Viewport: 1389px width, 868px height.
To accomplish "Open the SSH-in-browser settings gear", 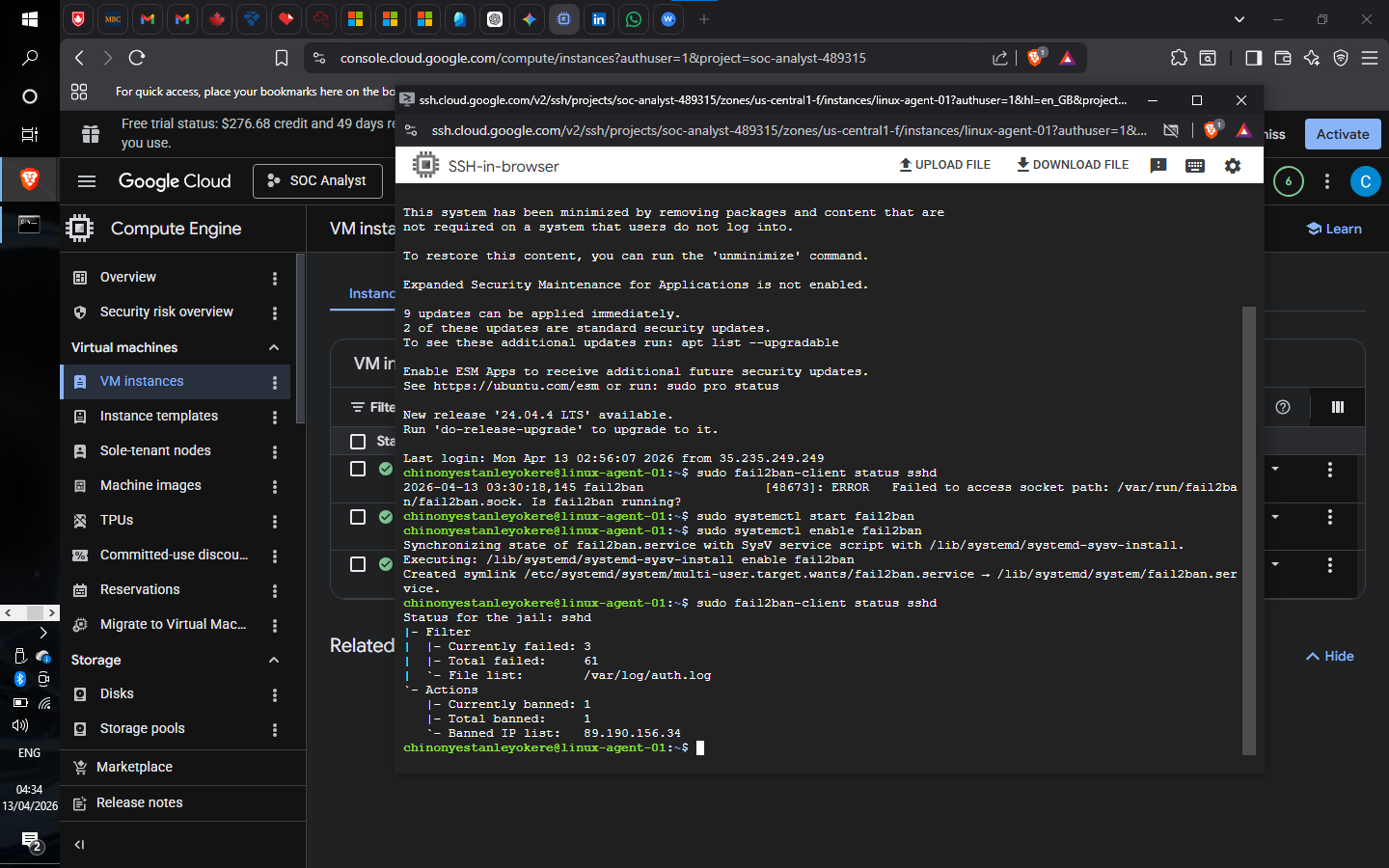I will click(1232, 166).
